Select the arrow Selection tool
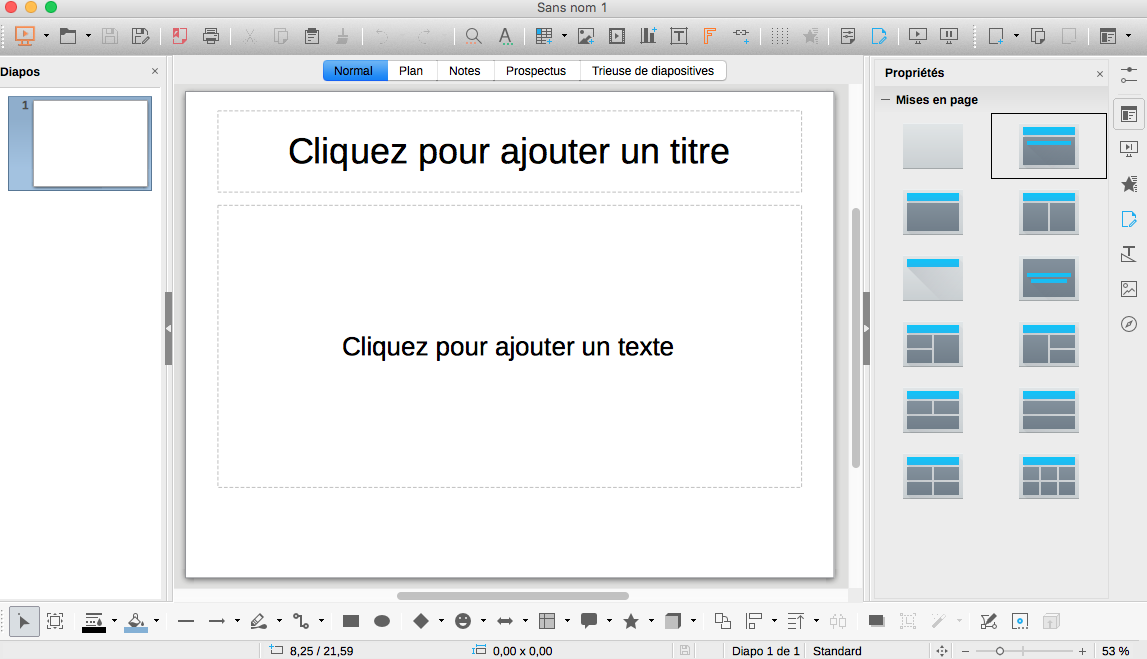The width and height of the screenshot is (1147, 659). point(24,622)
